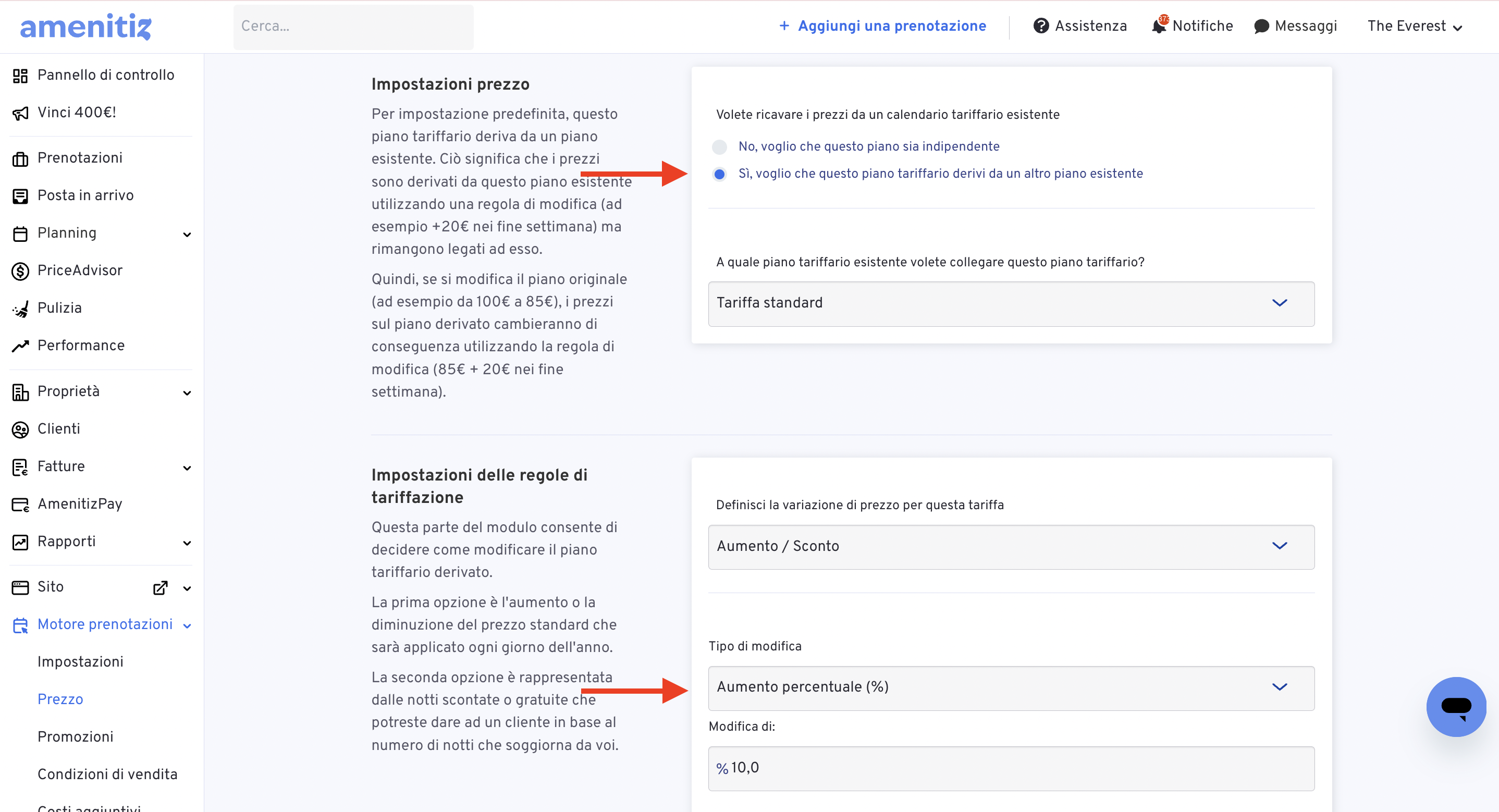The image size is (1499, 812).
Task: Click the Vinci 400€ megaphone icon
Action: coord(20,113)
